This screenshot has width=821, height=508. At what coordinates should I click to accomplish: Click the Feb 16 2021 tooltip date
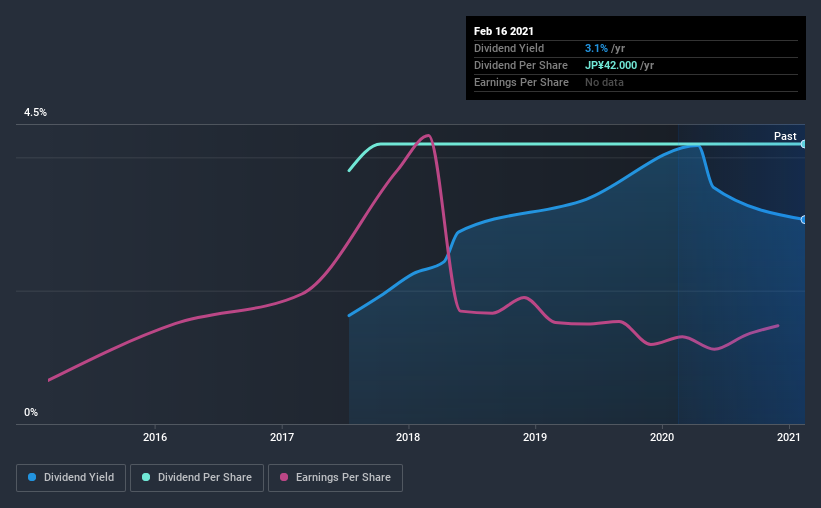[504, 31]
